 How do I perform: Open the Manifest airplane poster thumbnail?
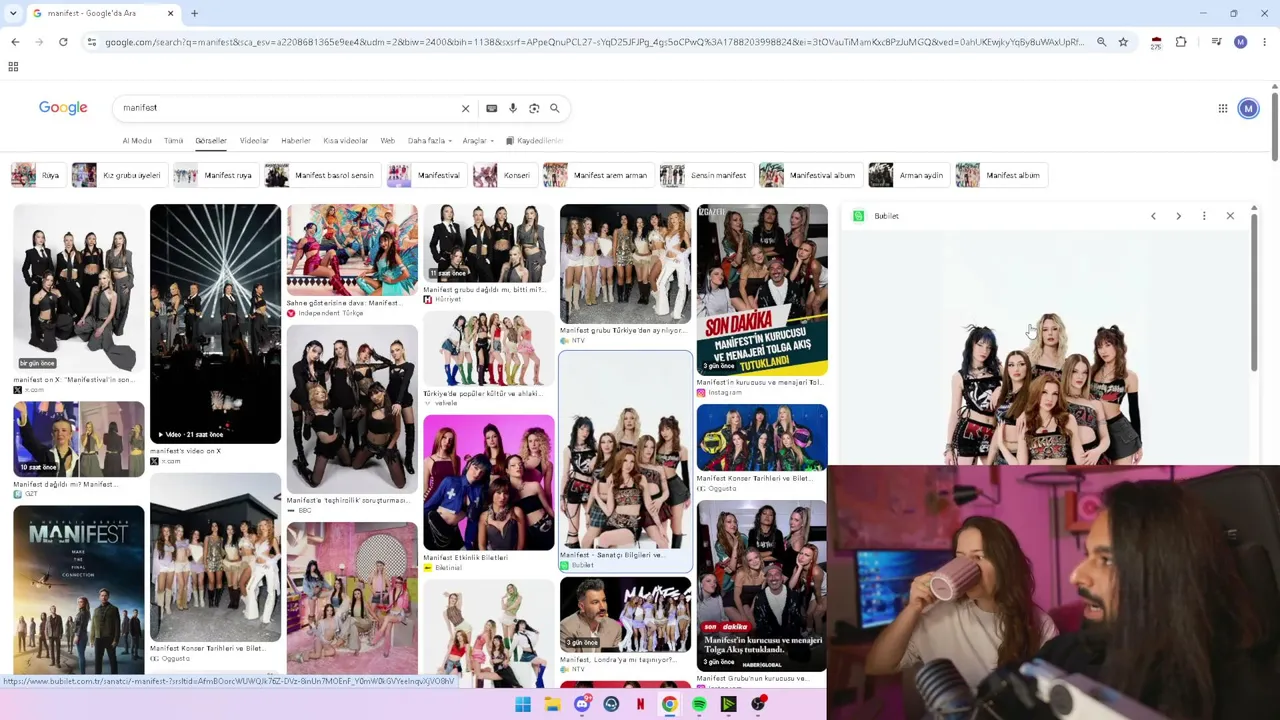click(x=79, y=591)
